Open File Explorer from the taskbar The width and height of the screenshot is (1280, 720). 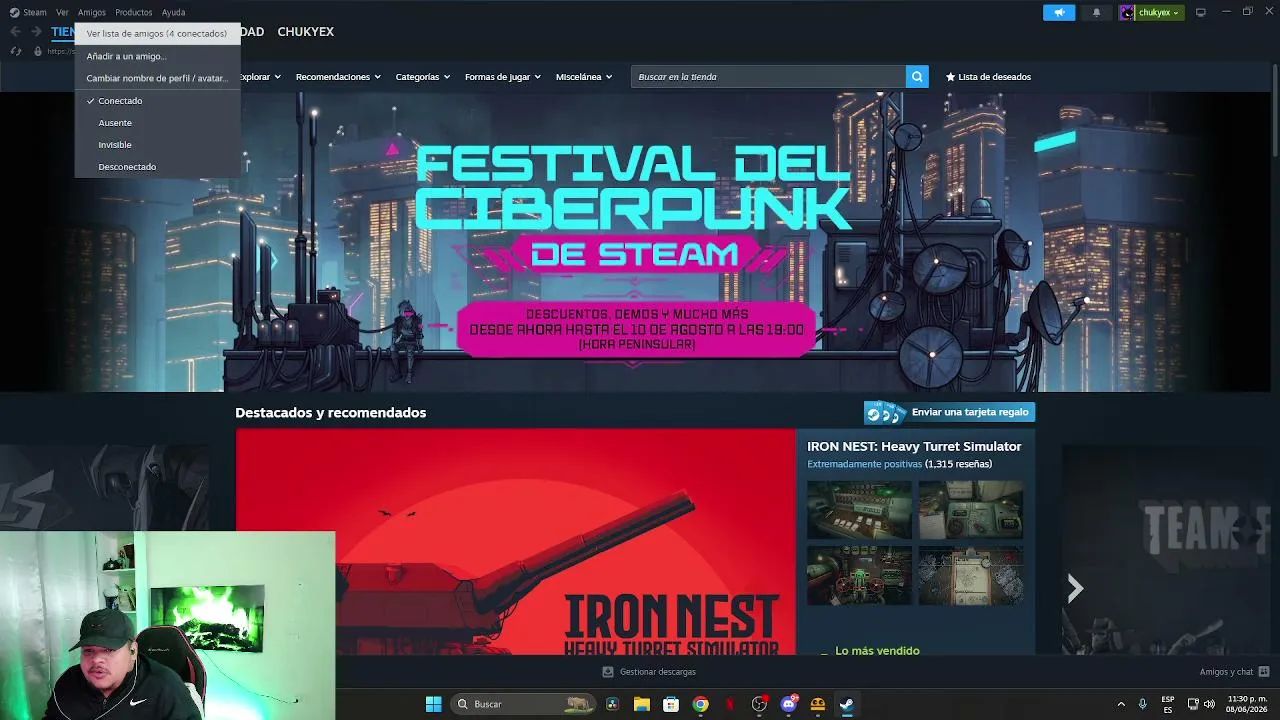pos(642,704)
